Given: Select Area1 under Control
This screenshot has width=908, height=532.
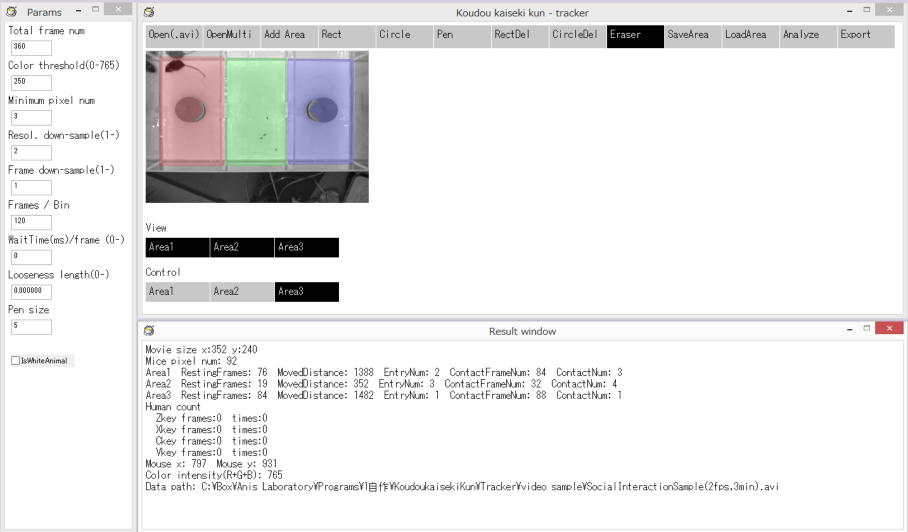Looking at the screenshot, I should (177, 292).
